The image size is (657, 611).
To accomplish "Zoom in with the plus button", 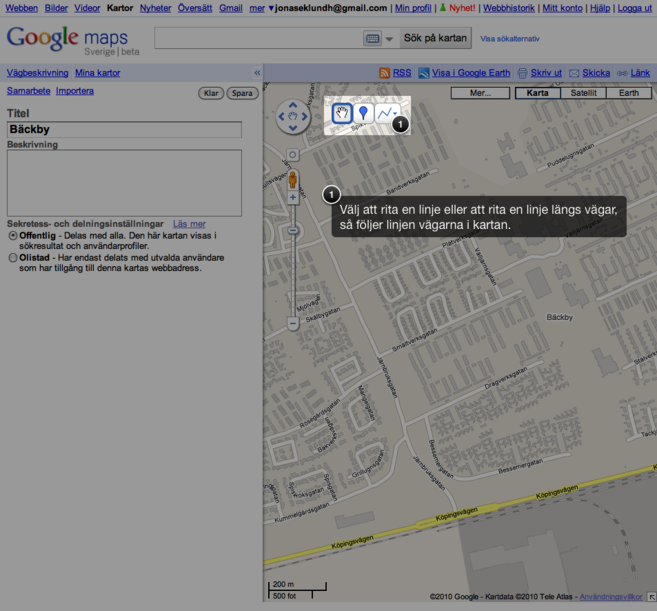I will click(x=293, y=198).
